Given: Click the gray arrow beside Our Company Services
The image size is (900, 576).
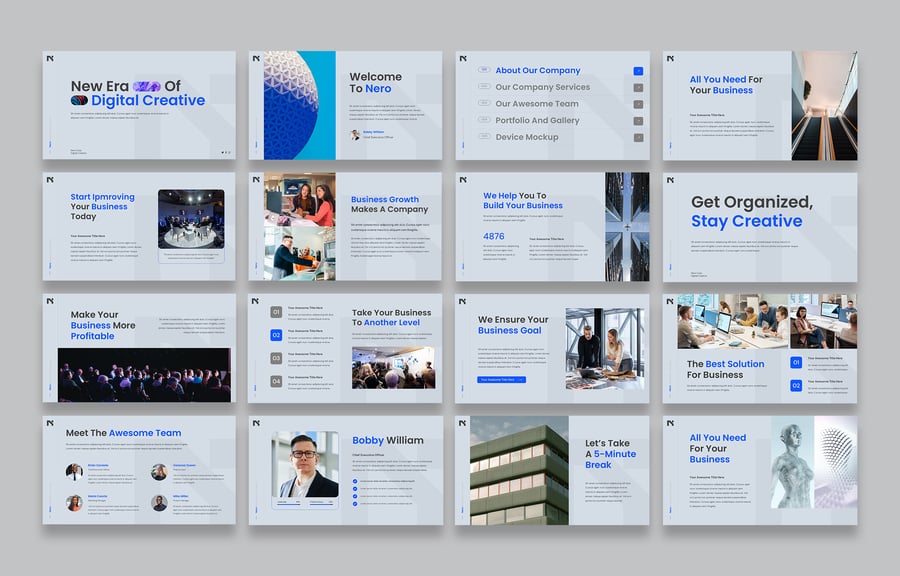Looking at the screenshot, I should [638, 88].
